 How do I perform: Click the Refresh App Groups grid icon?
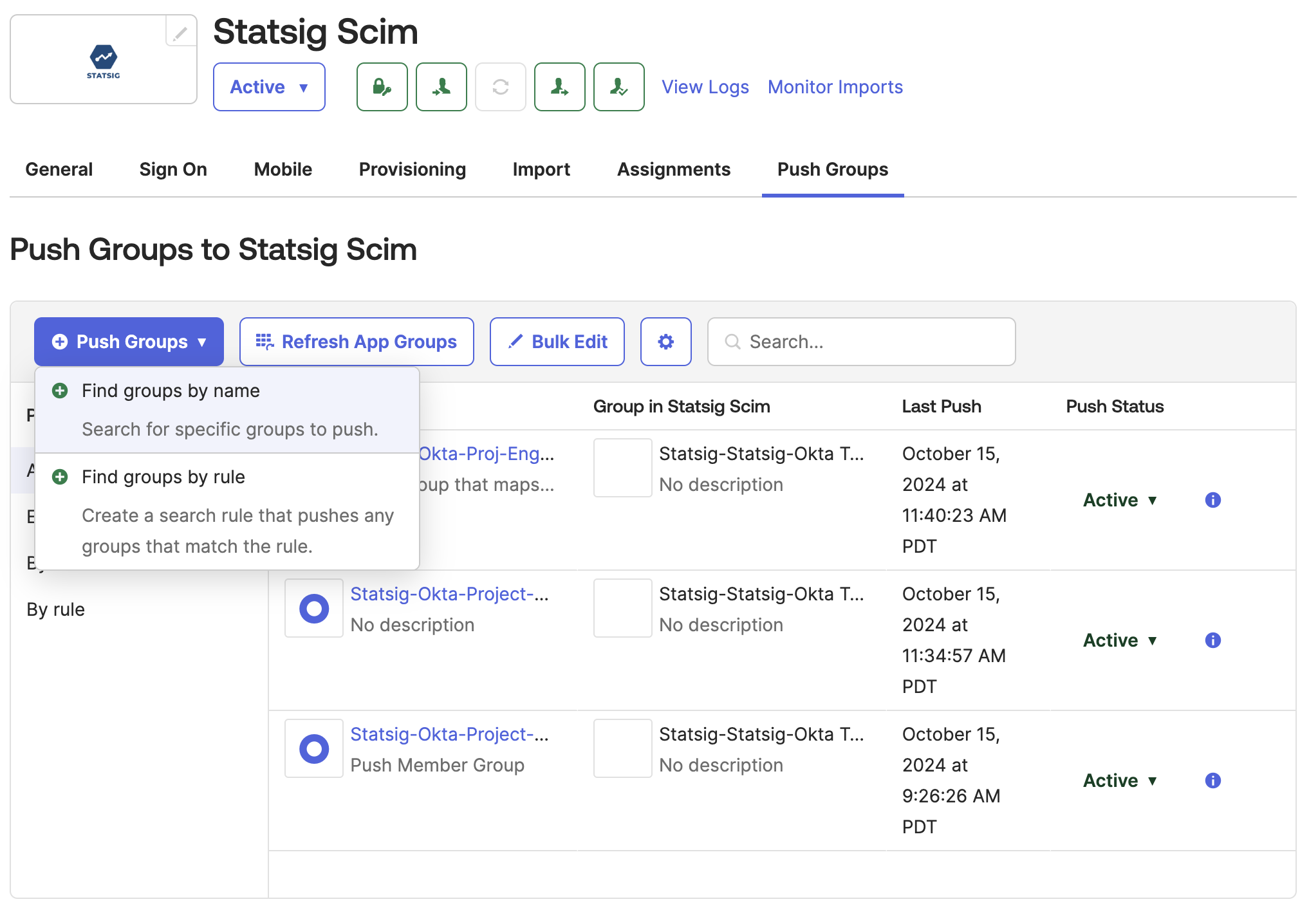coord(264,342)
